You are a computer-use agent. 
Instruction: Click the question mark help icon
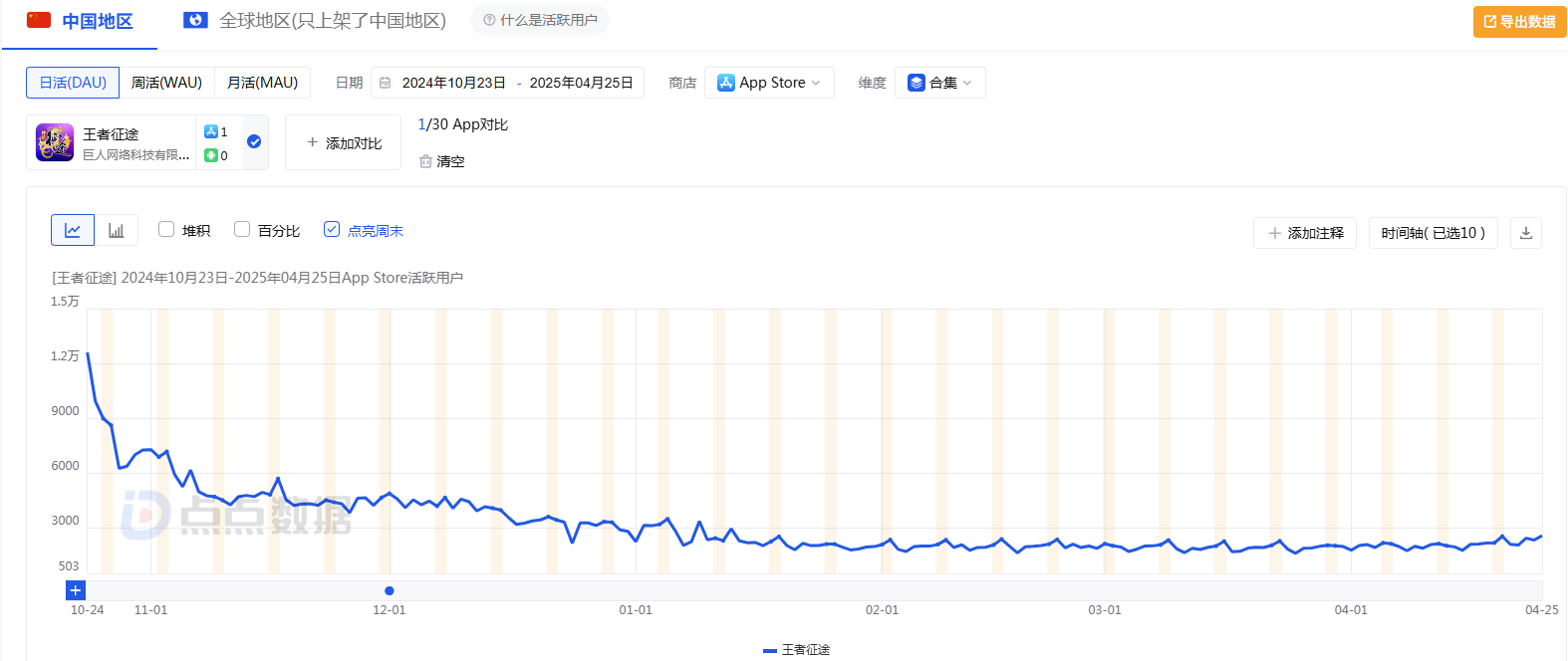tap(489, 20)
